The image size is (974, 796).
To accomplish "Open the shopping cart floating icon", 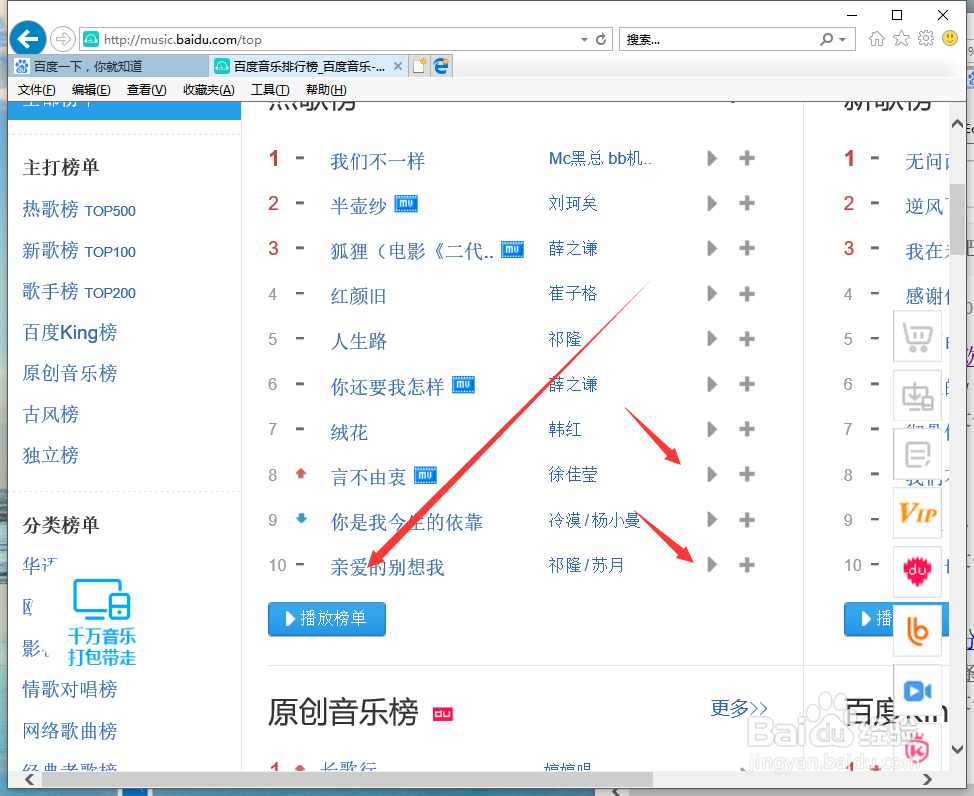I will (917, 337).
